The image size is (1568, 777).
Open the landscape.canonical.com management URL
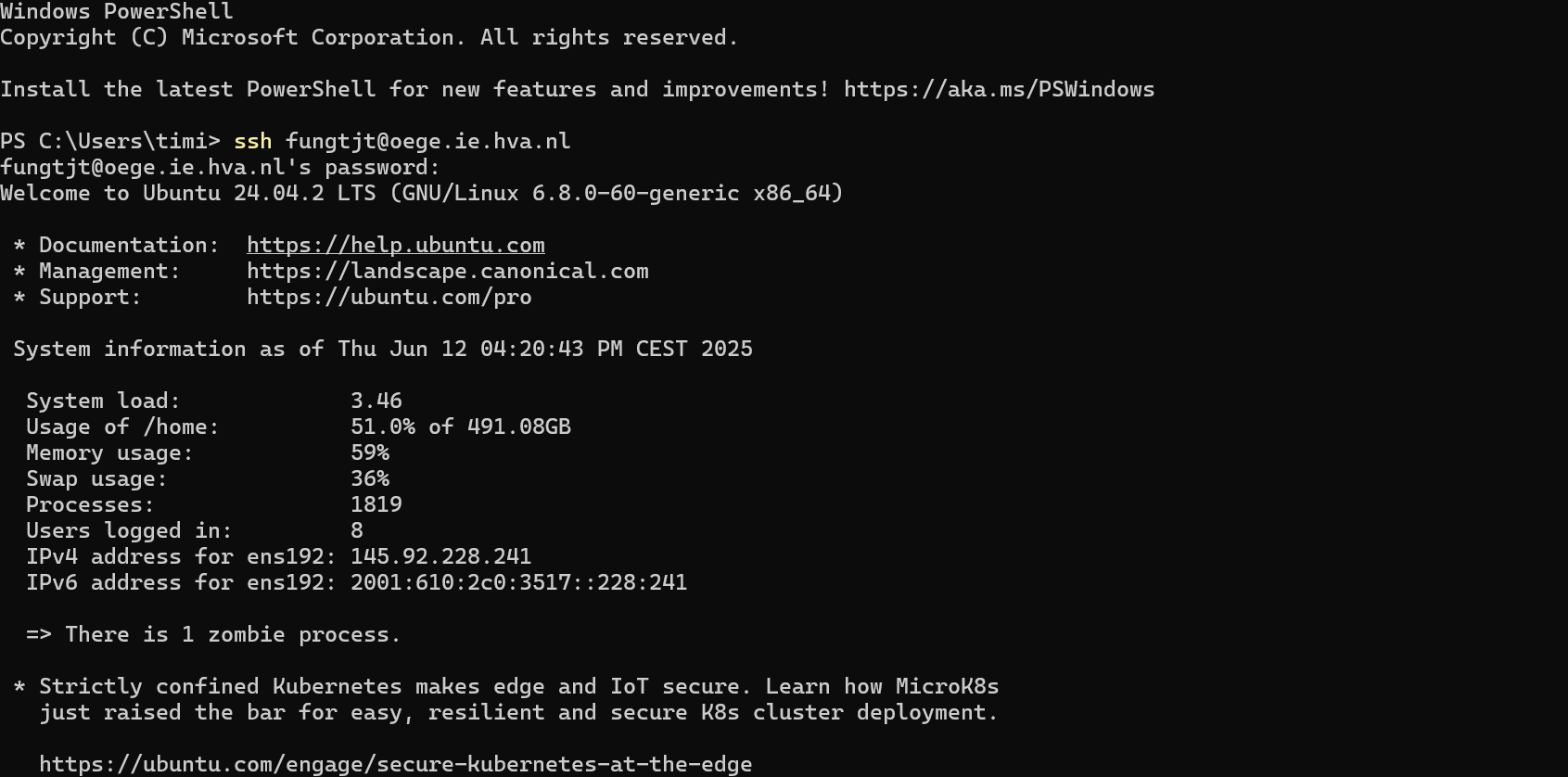[x=447, y=272]
